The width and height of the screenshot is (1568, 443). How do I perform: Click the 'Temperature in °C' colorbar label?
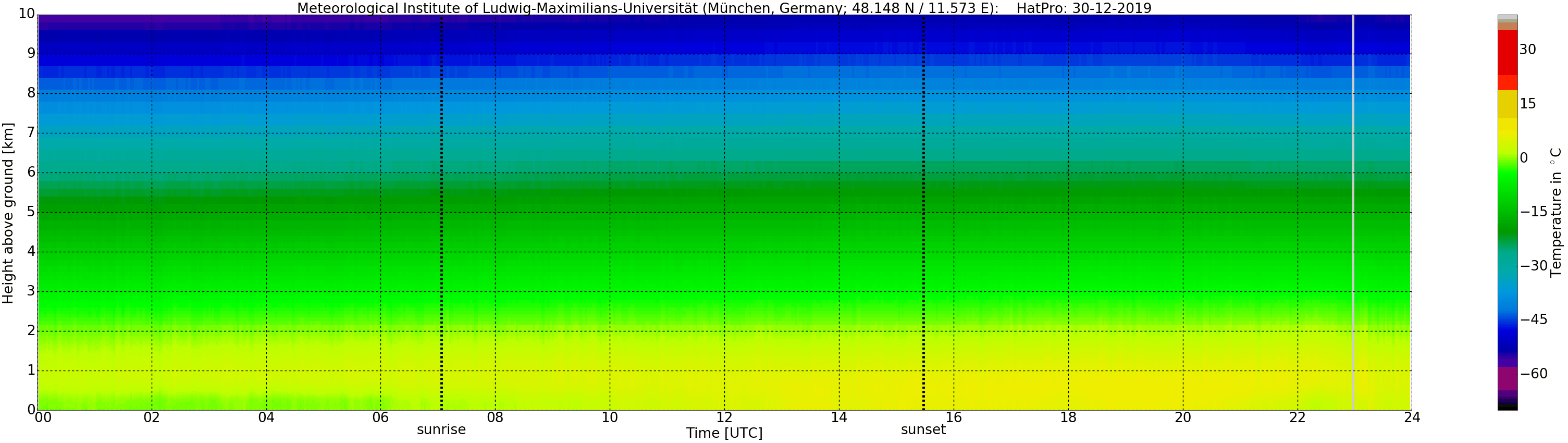click(1556, 212)
